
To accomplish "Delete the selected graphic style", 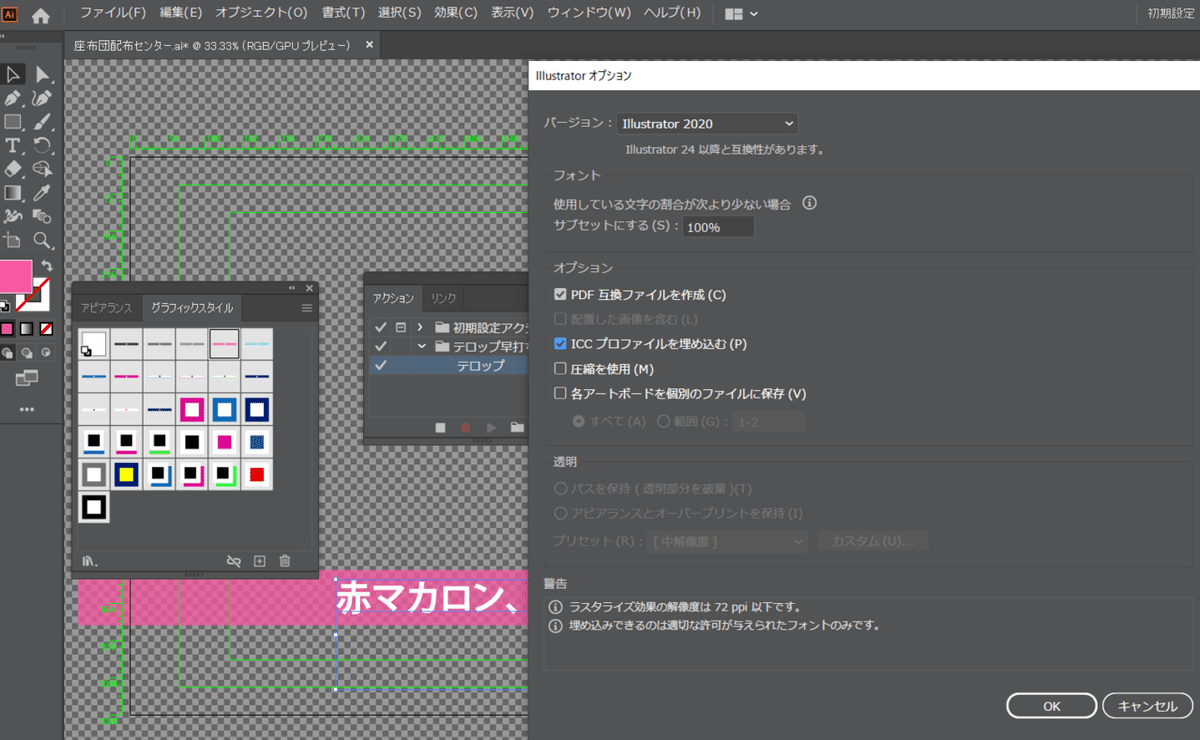I will (x=285, y=561).
